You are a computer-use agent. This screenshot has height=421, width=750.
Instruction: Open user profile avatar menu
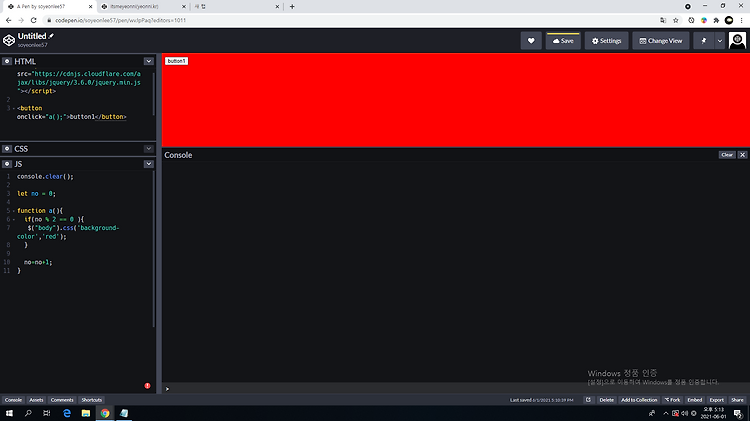(737, 41)
